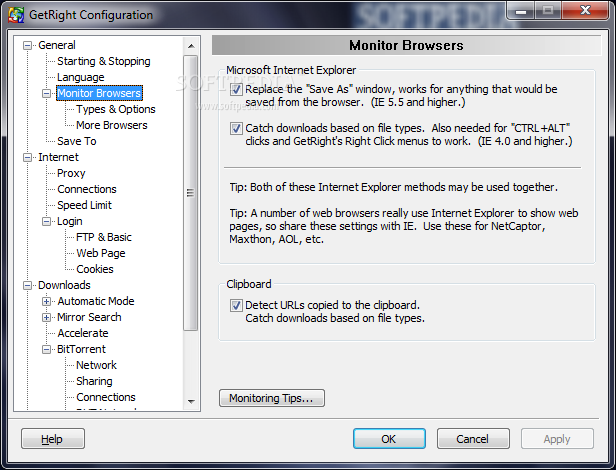Select Connections under BitTorrent

coord(106,397)
